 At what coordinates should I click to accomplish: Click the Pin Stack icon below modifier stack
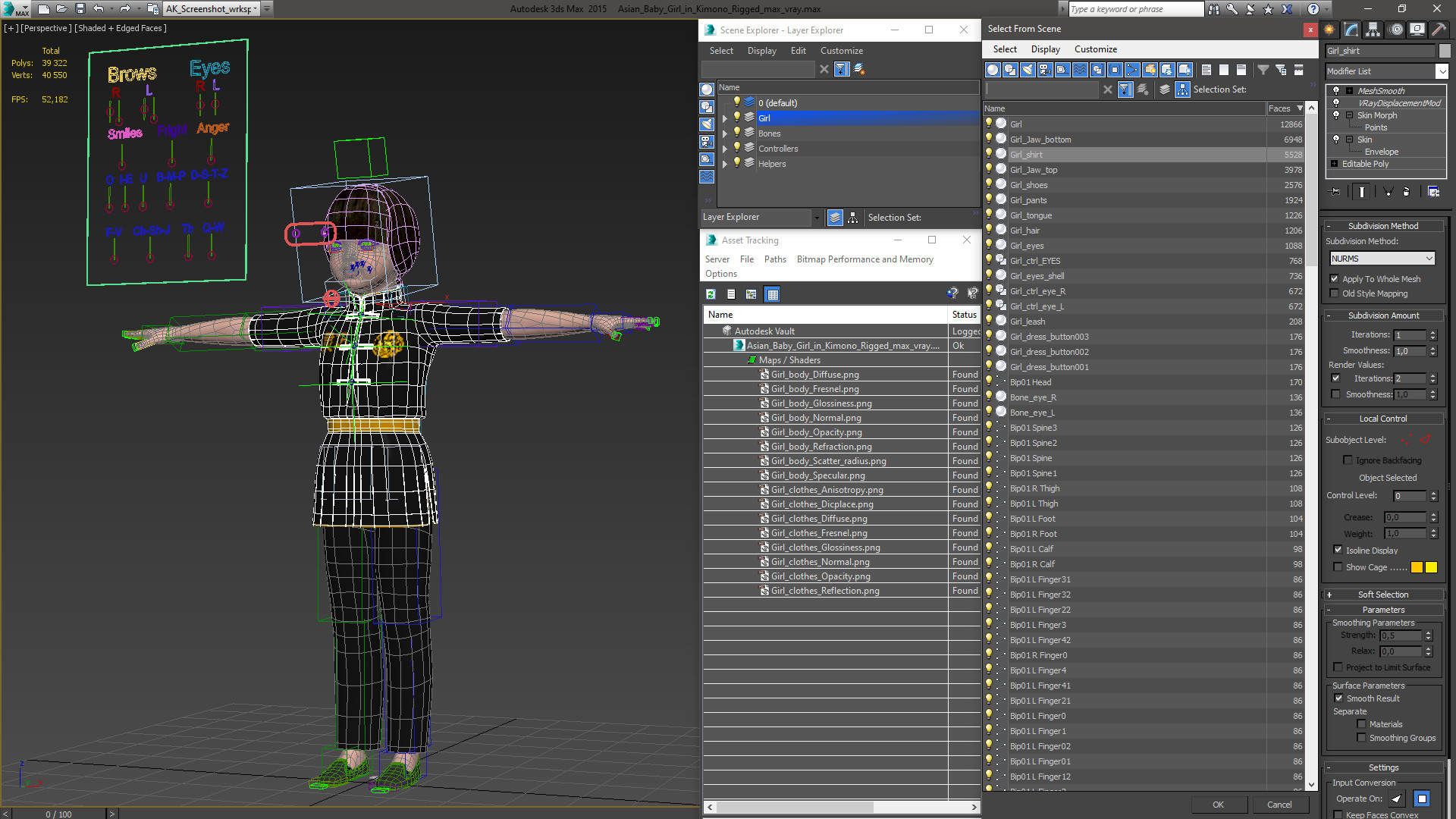(1335, 192)
